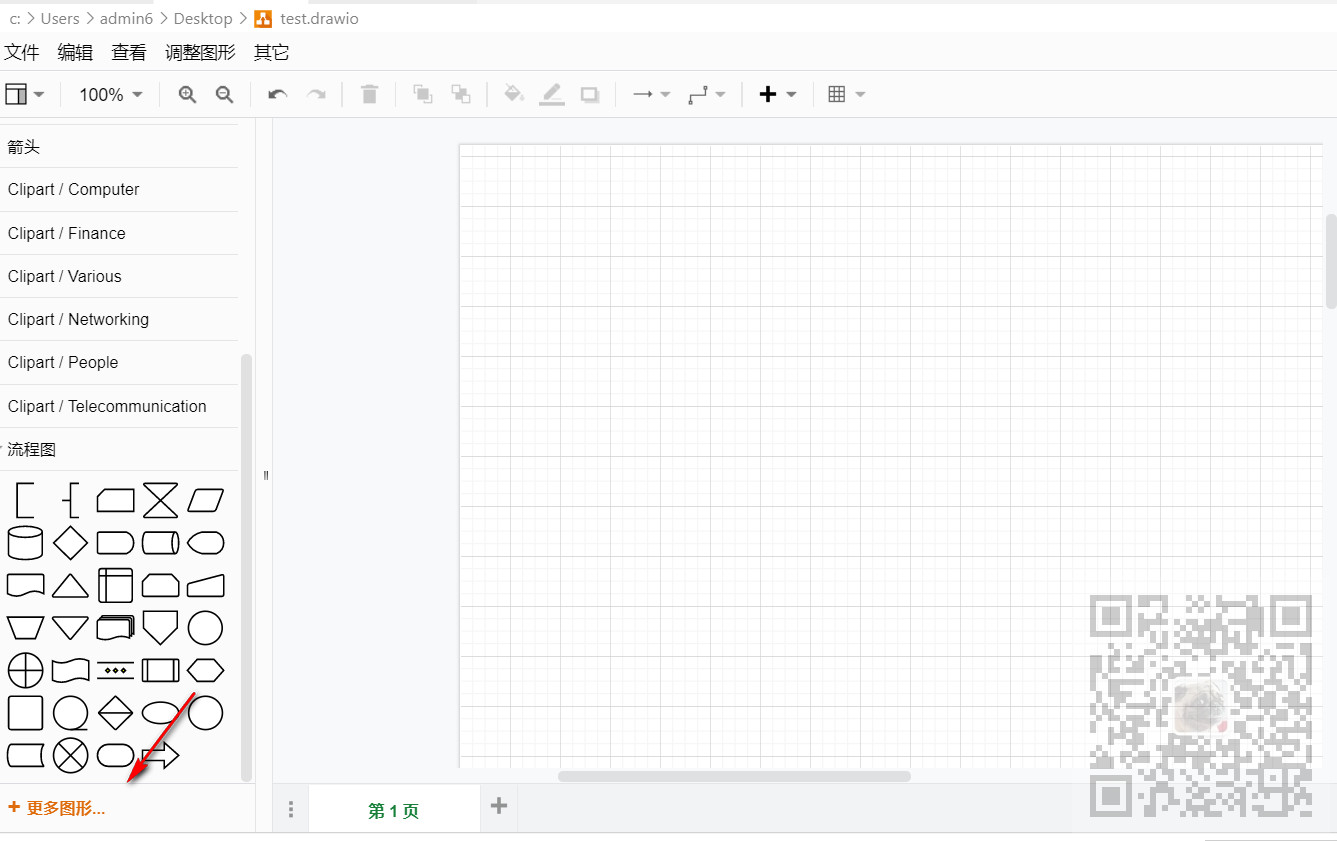Click the shadow toolbar icon
Image resolution: width=1337 pixels, height=841 pixels.
click(590, 94)
